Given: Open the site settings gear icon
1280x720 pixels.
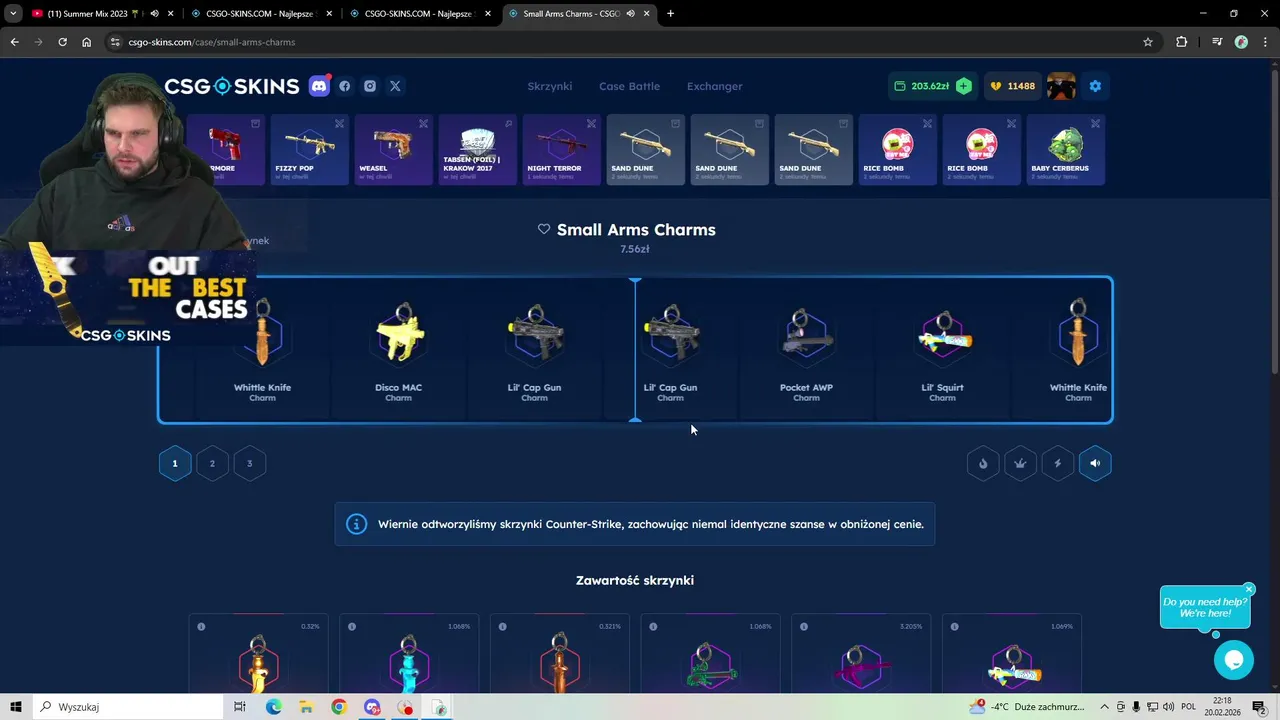Looking at the screenshot, I should (x=1095, y=86).
